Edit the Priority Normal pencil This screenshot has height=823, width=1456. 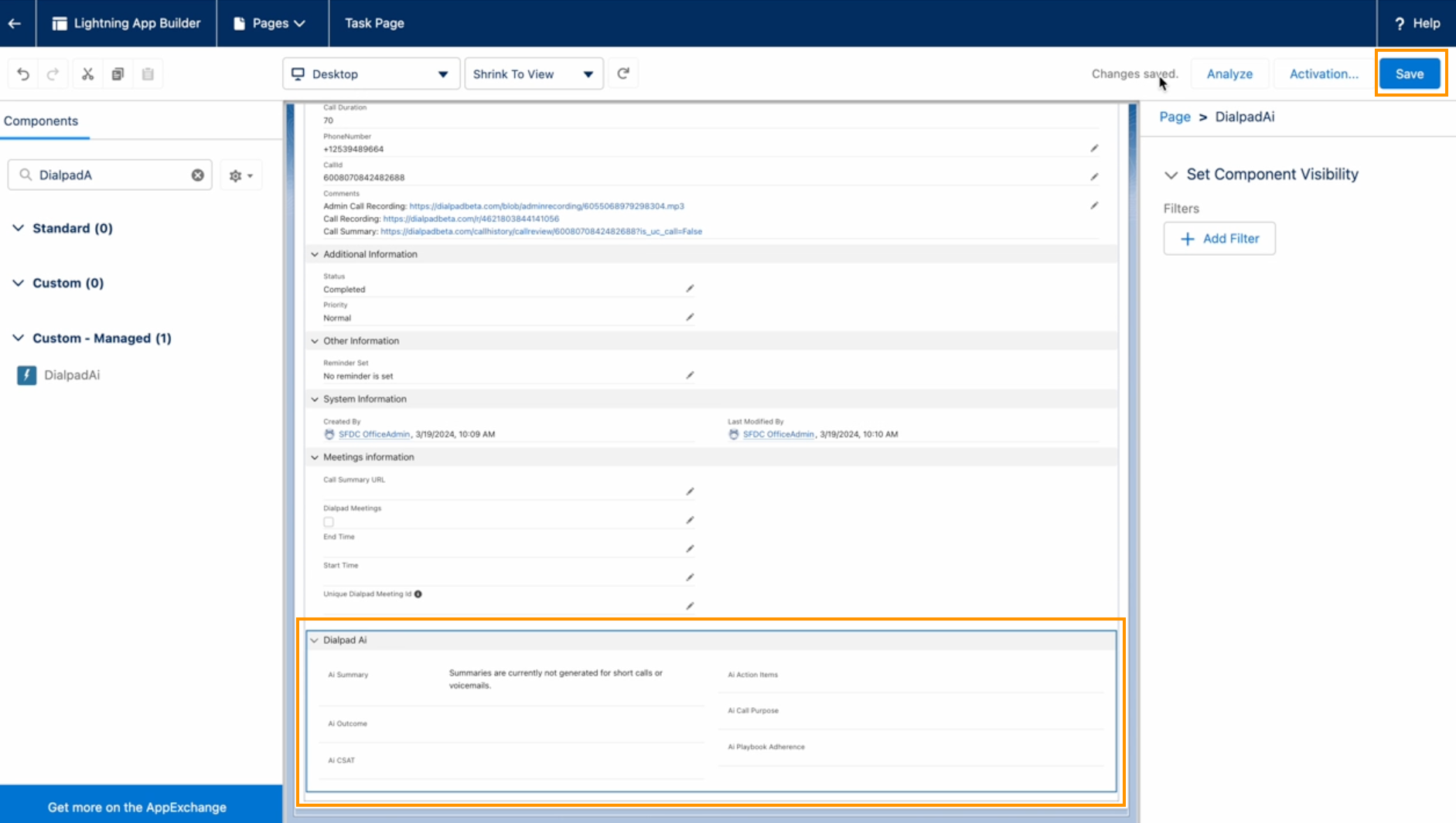pos(690,317)
